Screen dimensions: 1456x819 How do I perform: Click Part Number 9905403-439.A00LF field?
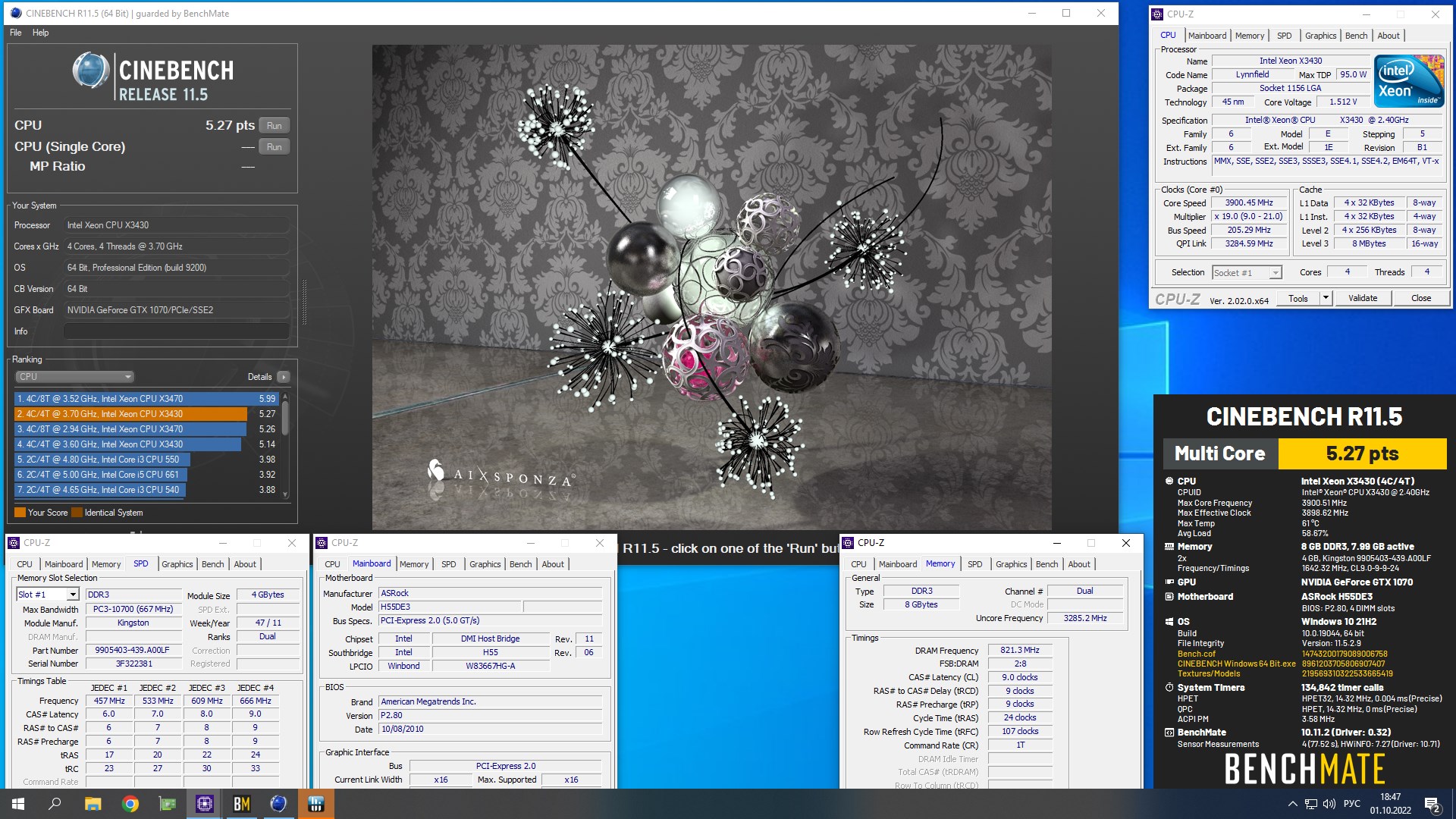[132, 651]
